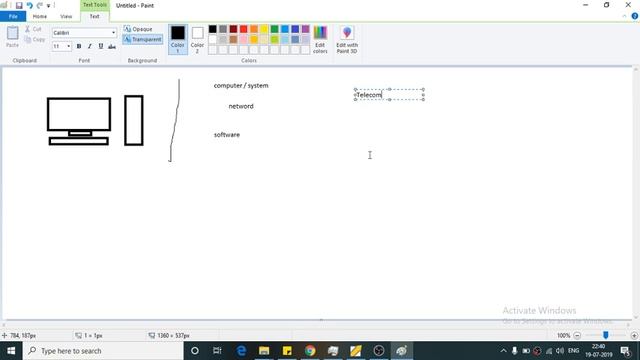Toggle Italic text formatting

(90, 46)
